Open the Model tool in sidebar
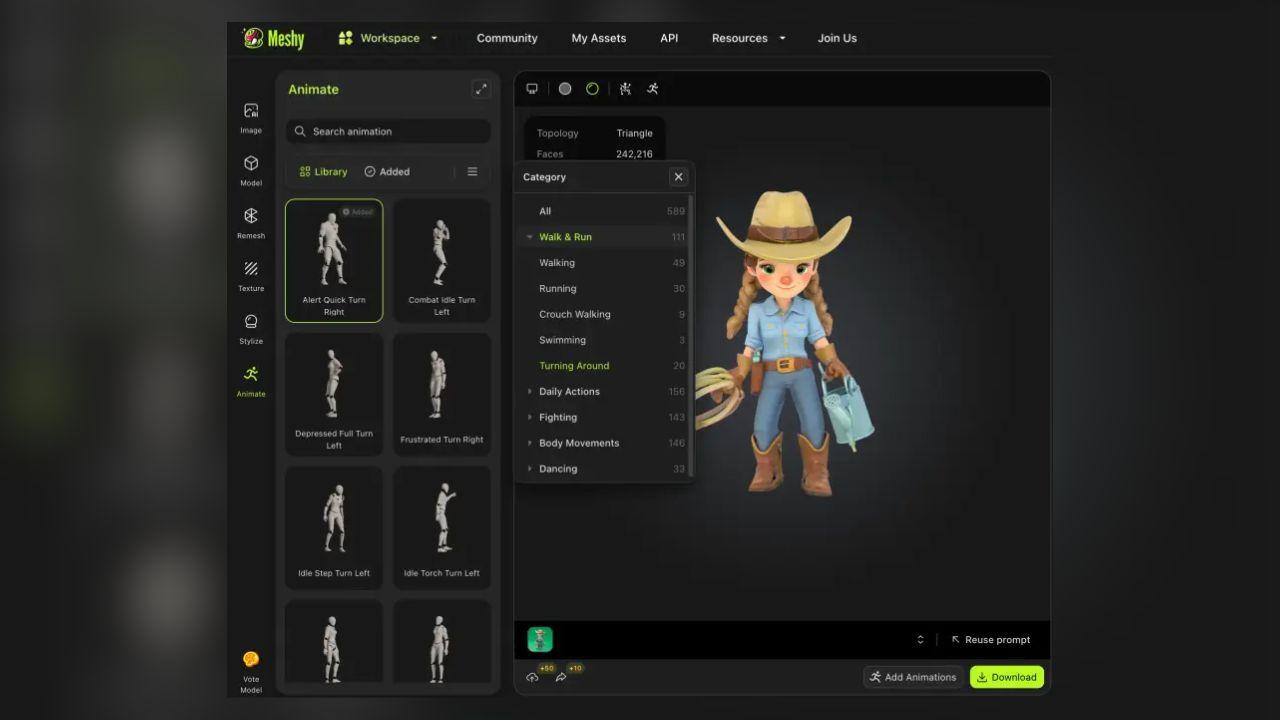The height and width of the screenshot is (720, 1280). [x=251, y=170]
